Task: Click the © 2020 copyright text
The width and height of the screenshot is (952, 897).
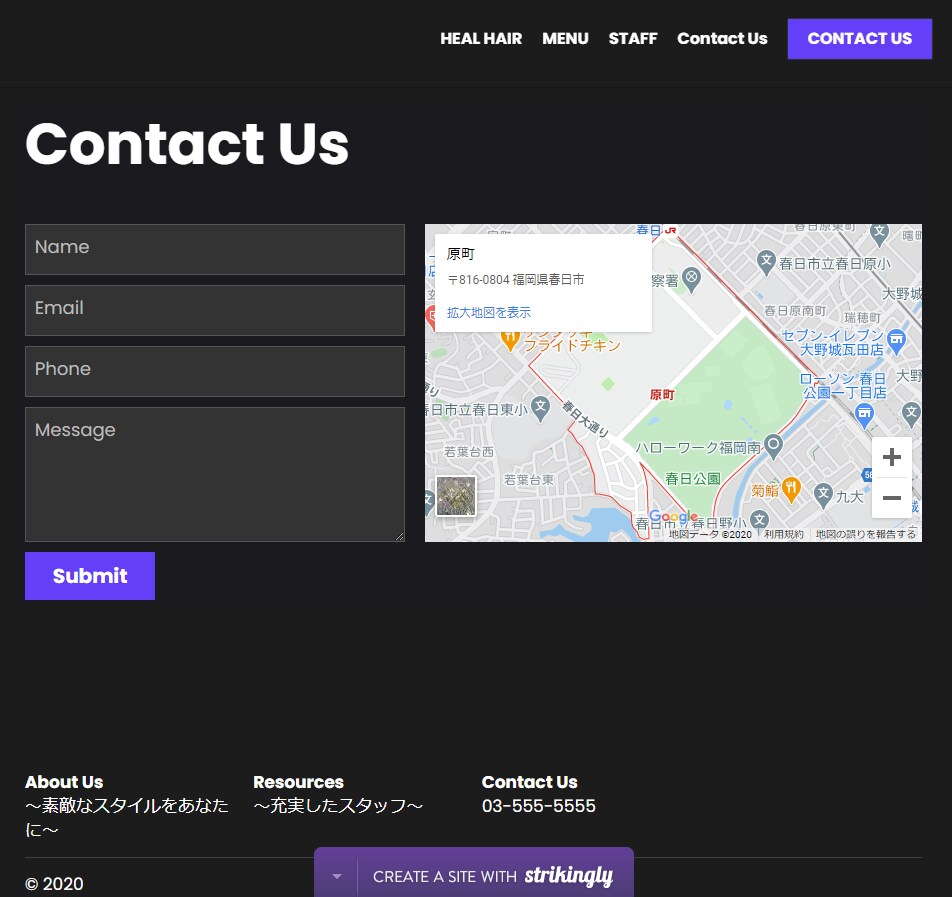Action: (54, 884)
